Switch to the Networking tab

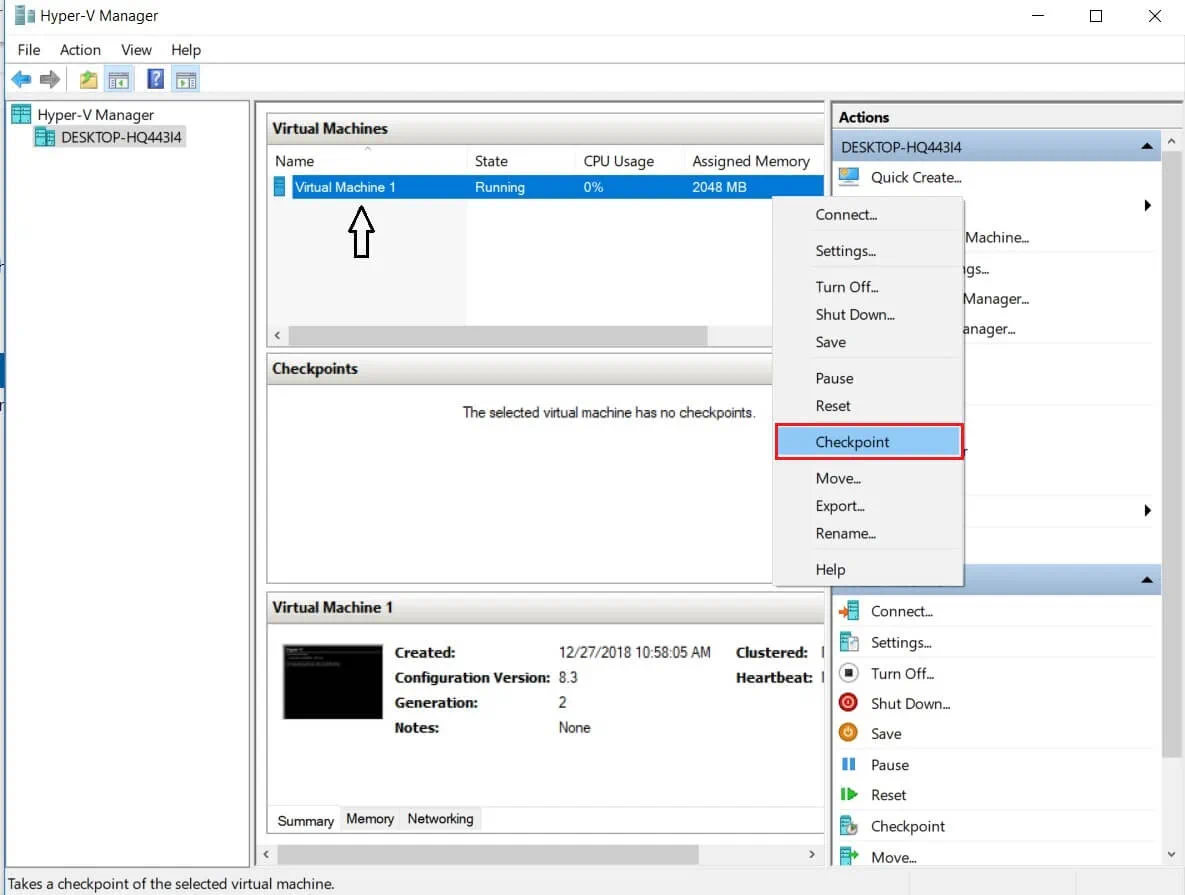tap(440, 819)
